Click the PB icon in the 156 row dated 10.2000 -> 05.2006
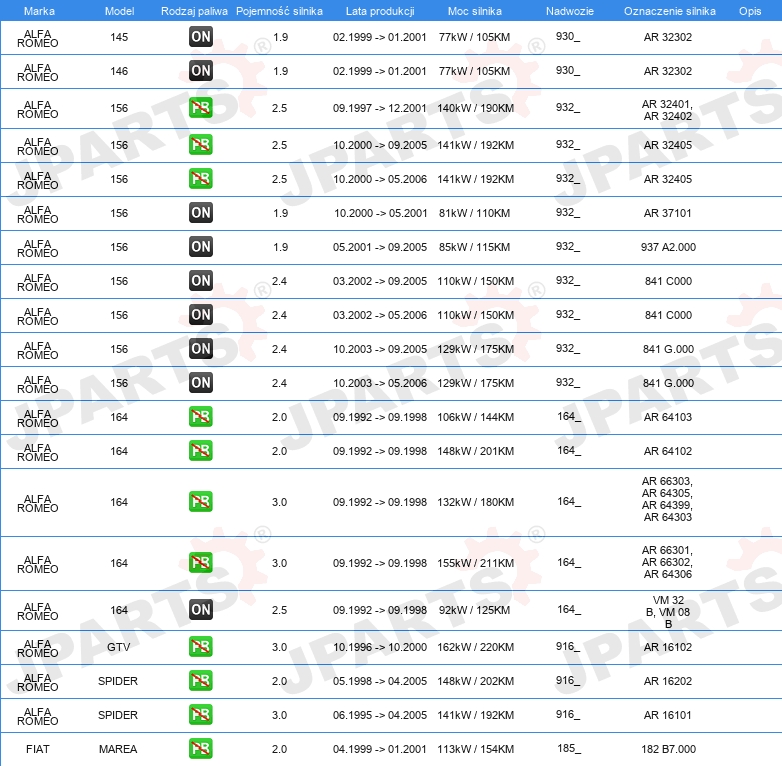 coord(201,179)
